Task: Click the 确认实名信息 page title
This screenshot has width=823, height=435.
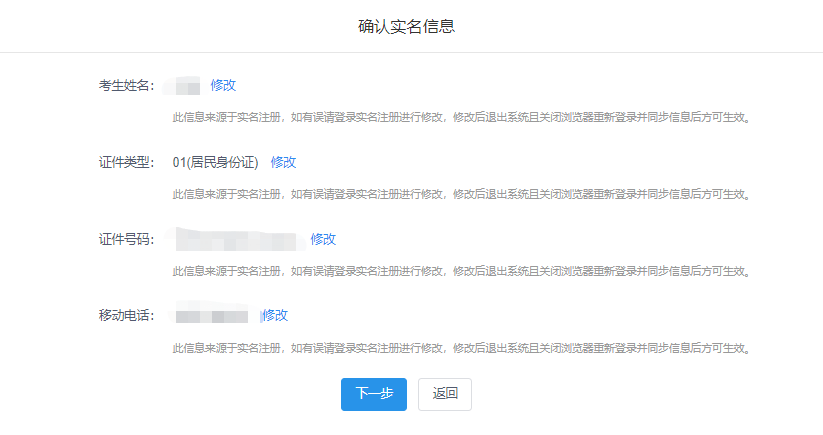Action: point(407,26)
